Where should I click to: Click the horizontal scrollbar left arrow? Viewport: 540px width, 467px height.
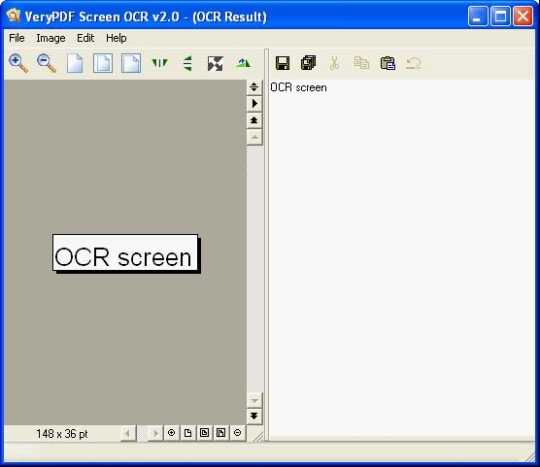[x=128, y=433]
